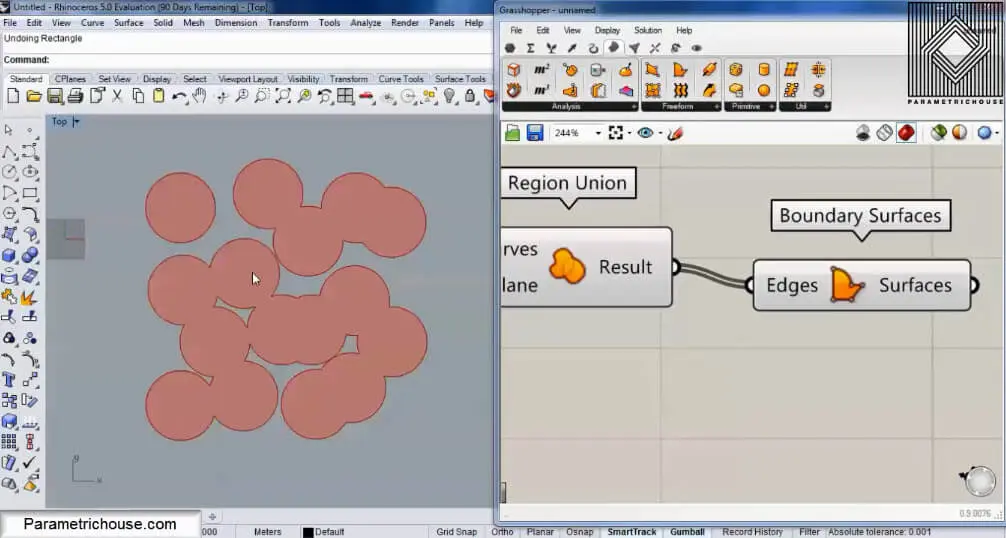Select the Pan hand tool in Rhino
Viewport: 1006px width, 538px height.
(x=200, y=96)
